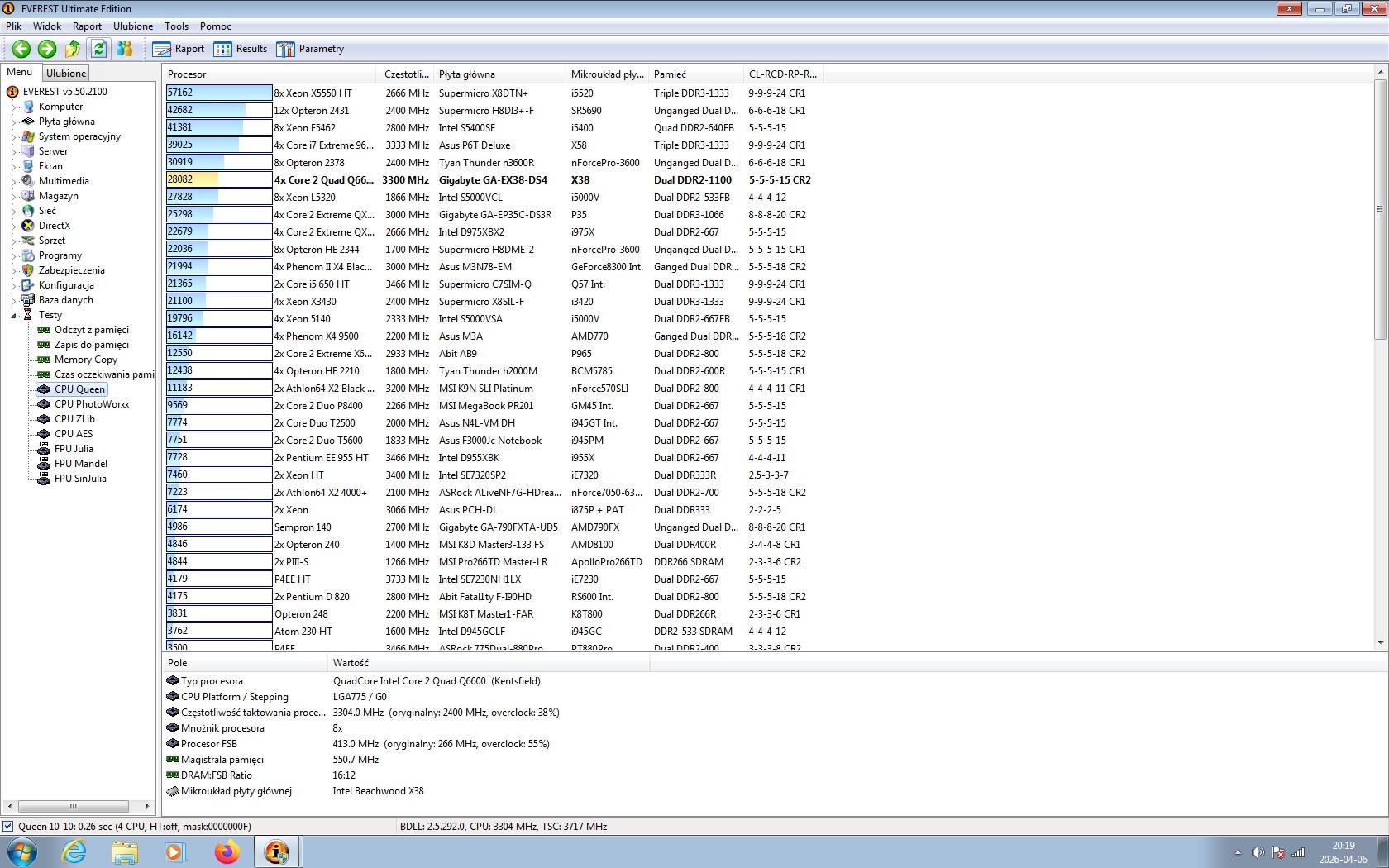Select the Magazyn storage icon in the tree

pos(28,196)
